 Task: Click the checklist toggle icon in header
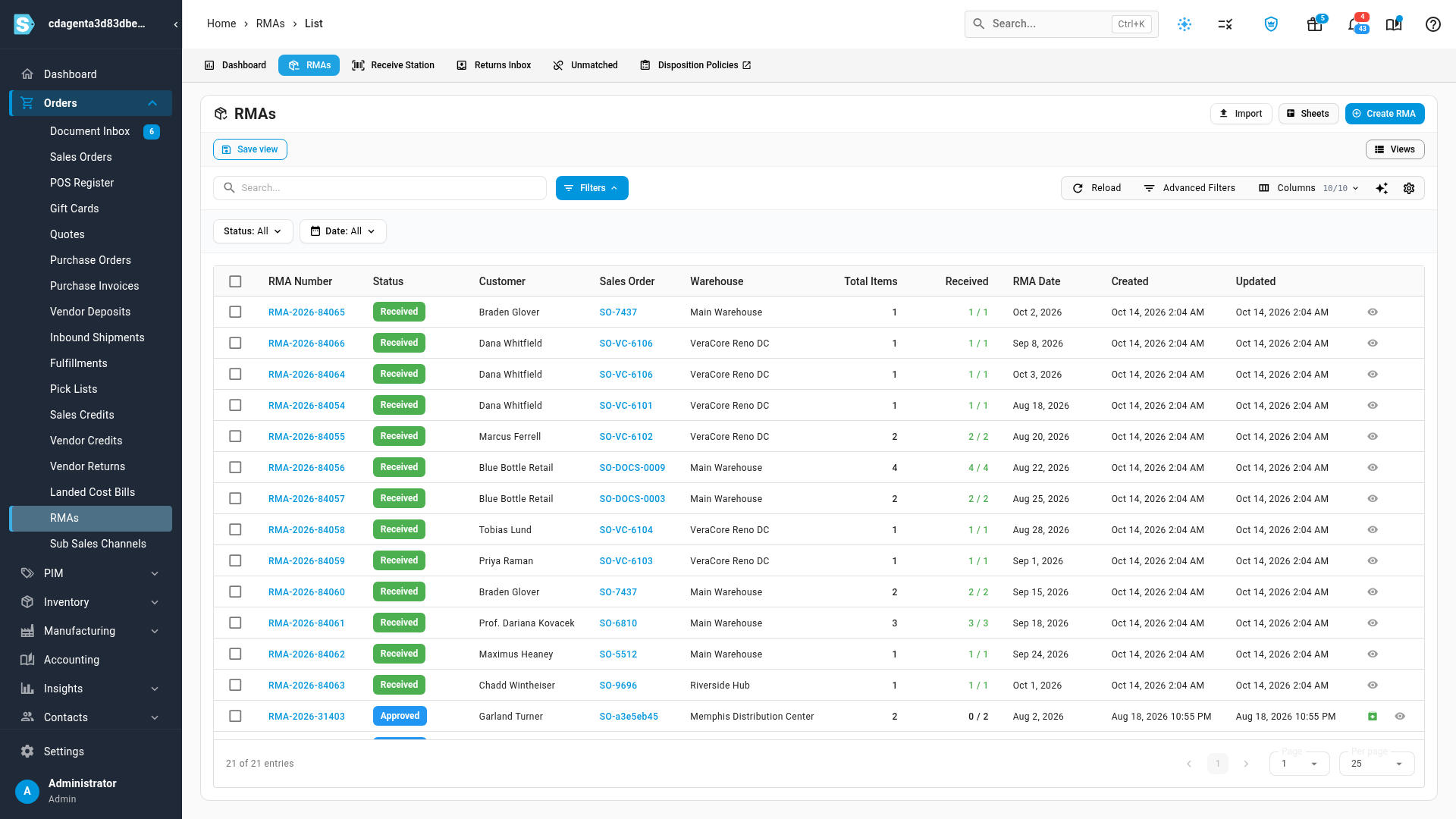click(x=1225, y=24)
